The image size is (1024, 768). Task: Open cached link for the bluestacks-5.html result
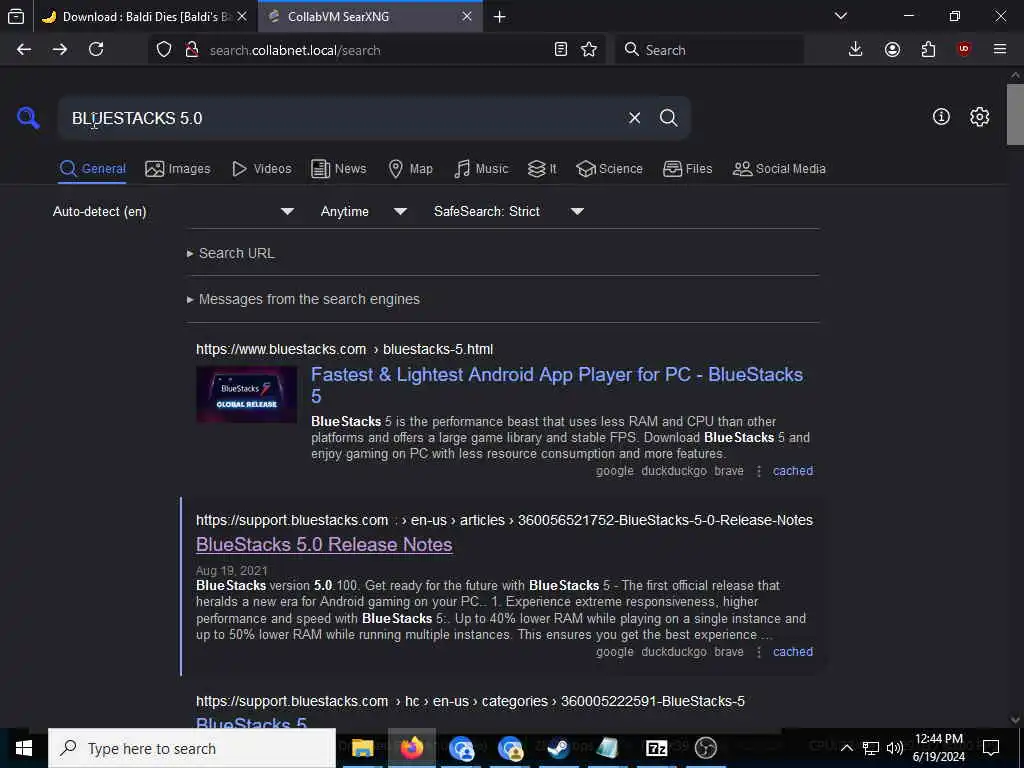pyautogui.click(x=793, y=471)
